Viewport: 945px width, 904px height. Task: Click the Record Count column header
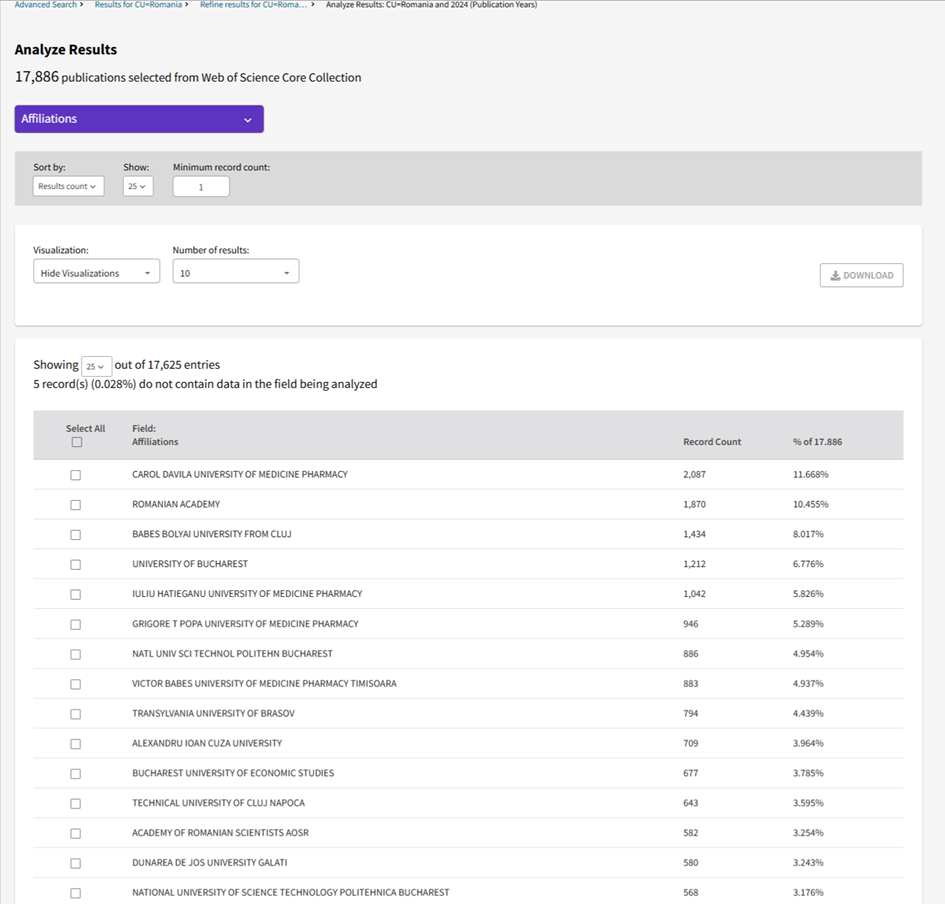(712, 442)
